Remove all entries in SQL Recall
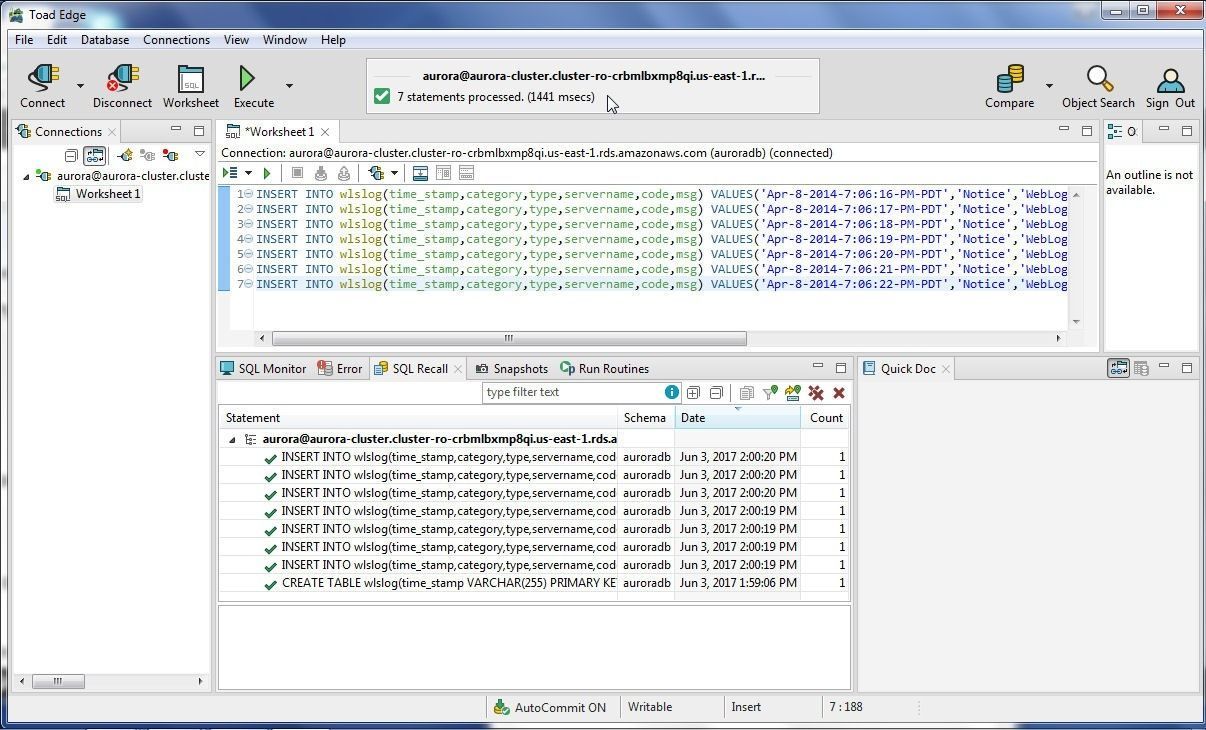 tap(816, 393)
